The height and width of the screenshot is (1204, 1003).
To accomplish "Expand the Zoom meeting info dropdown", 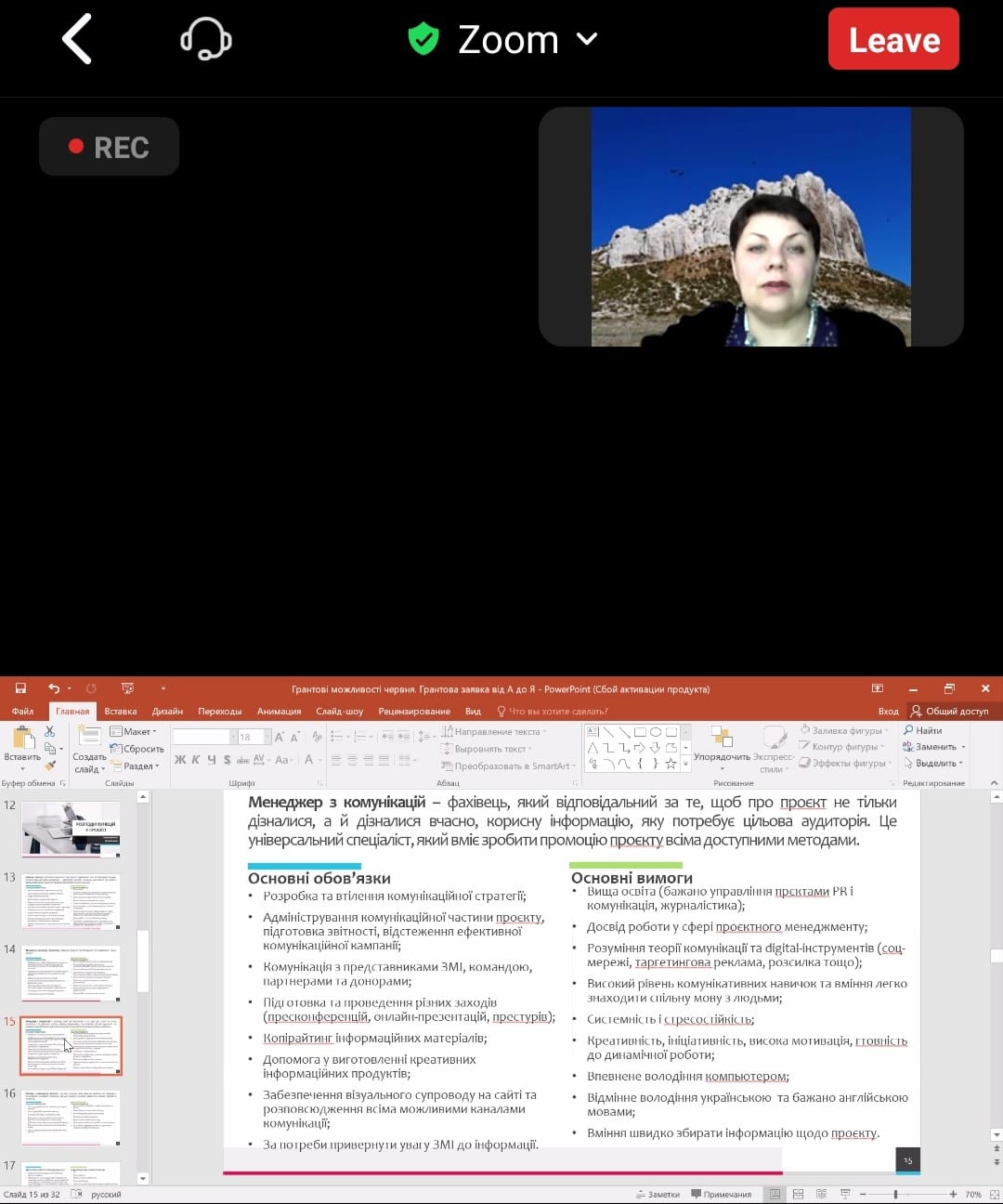I will coord(586,39).
